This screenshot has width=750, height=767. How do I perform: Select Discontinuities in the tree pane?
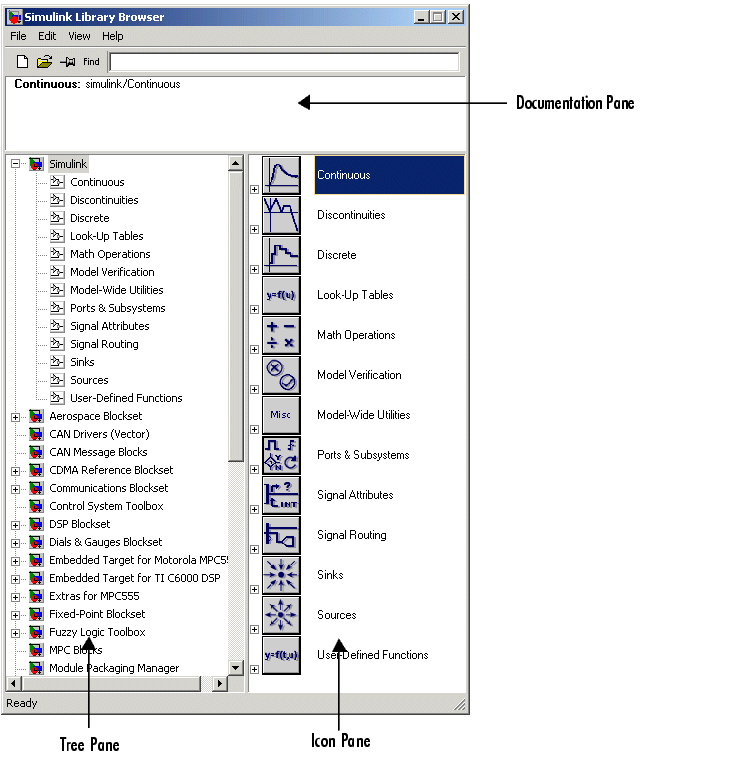(x=104, y=200)
